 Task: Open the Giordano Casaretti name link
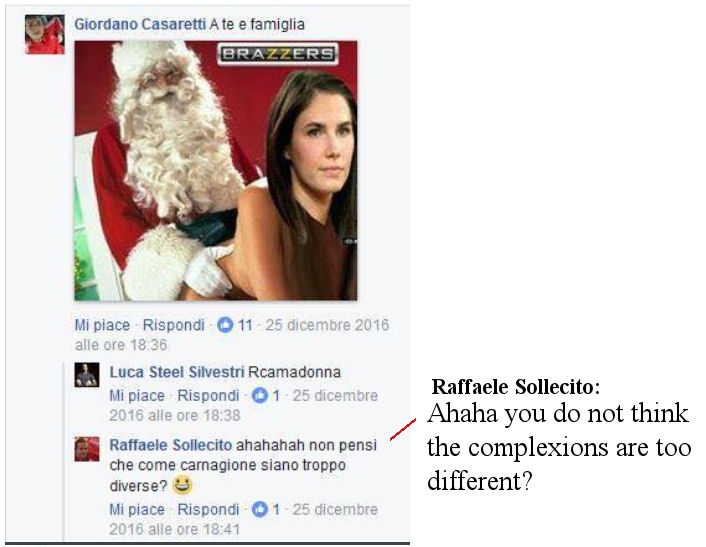[140, 24]
